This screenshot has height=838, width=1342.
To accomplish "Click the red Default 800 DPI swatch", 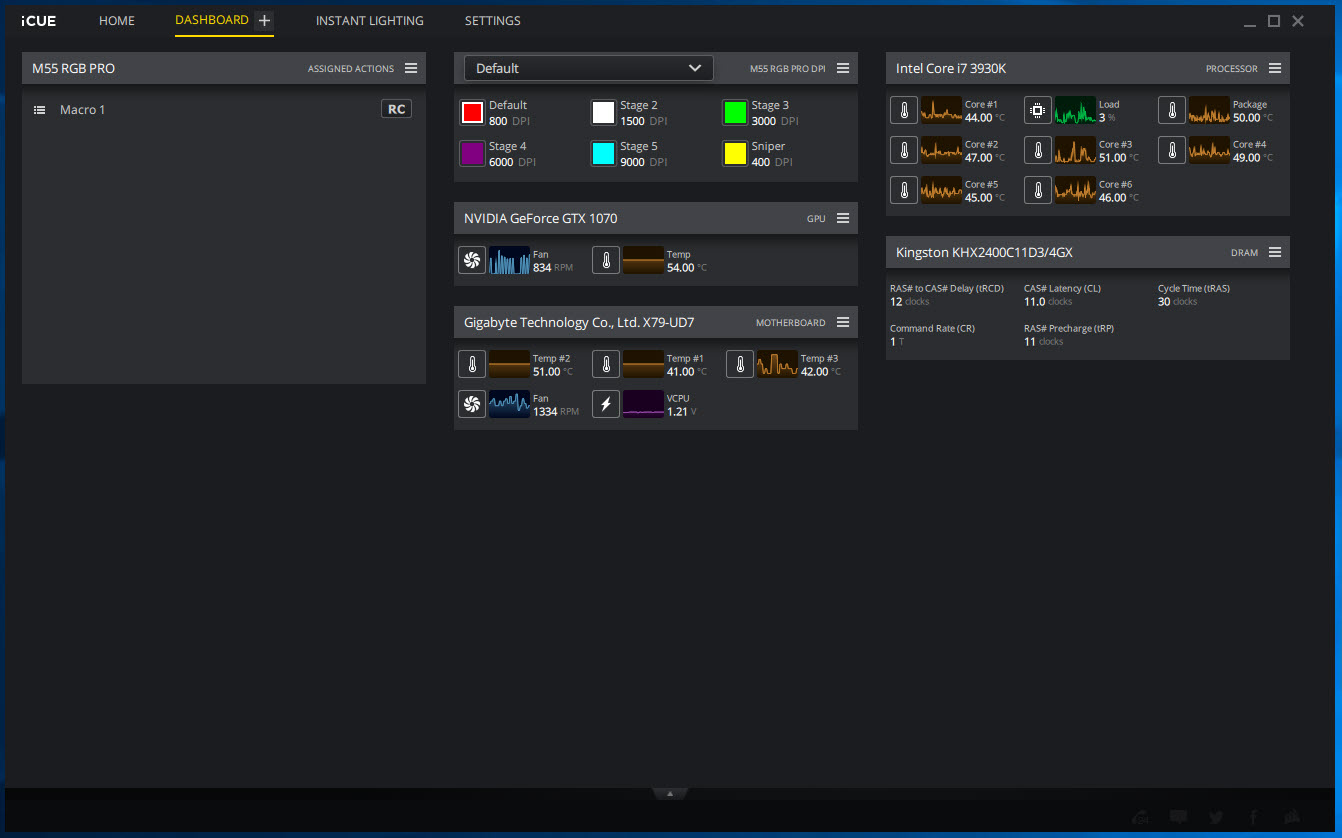I will (x=472, y=112).
